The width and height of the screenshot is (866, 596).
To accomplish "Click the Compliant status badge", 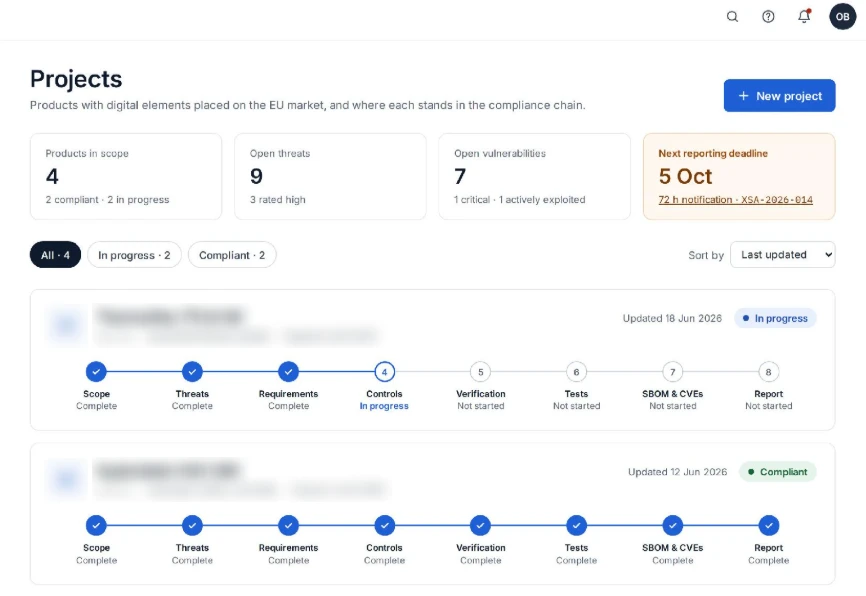I will (778, 472).
